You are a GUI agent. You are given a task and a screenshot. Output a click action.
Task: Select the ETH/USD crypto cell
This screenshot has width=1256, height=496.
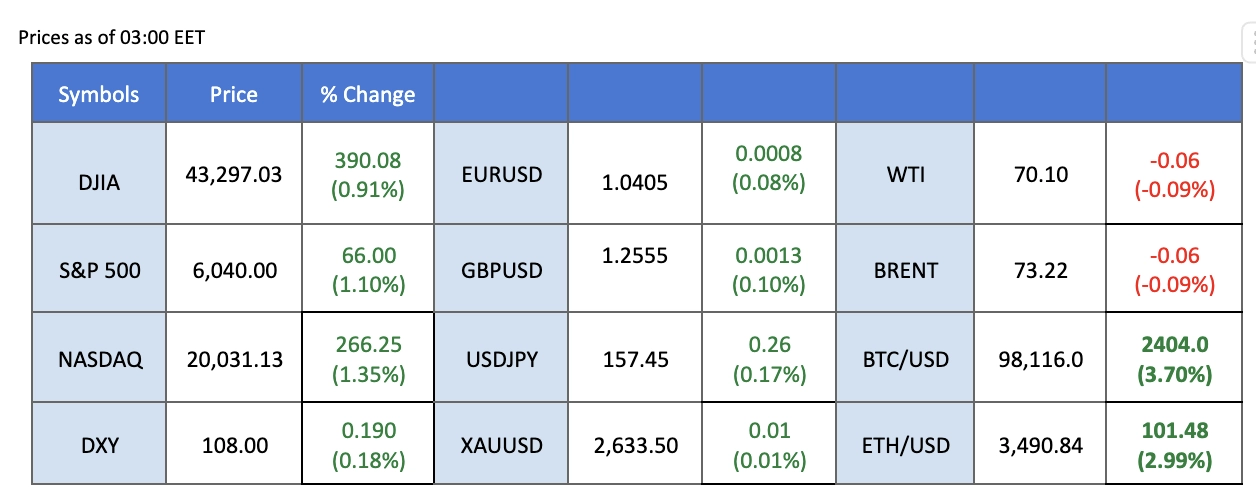906,445
